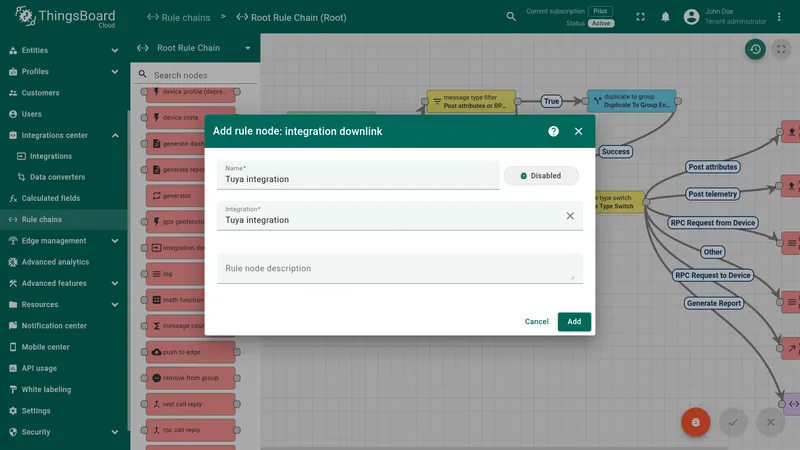The image size is (800, 450).
Task: Cancel adding the rule node
Action: [x=536, y=321]
